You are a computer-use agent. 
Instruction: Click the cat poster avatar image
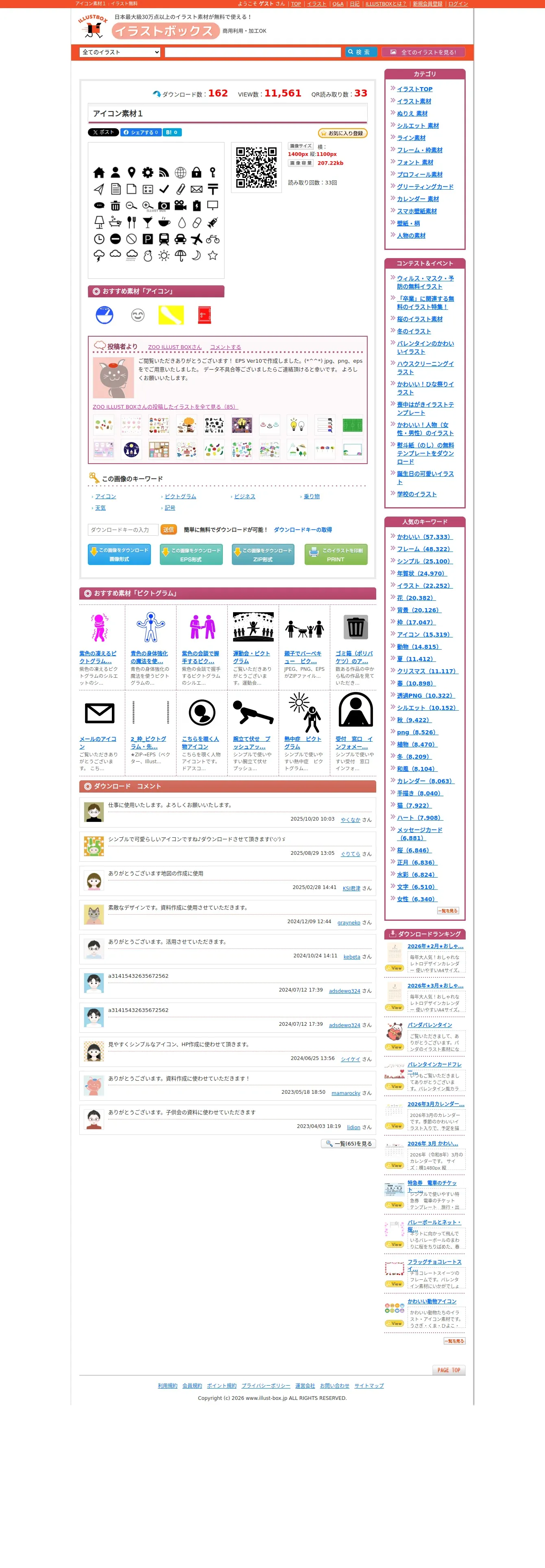pos(113,377)
